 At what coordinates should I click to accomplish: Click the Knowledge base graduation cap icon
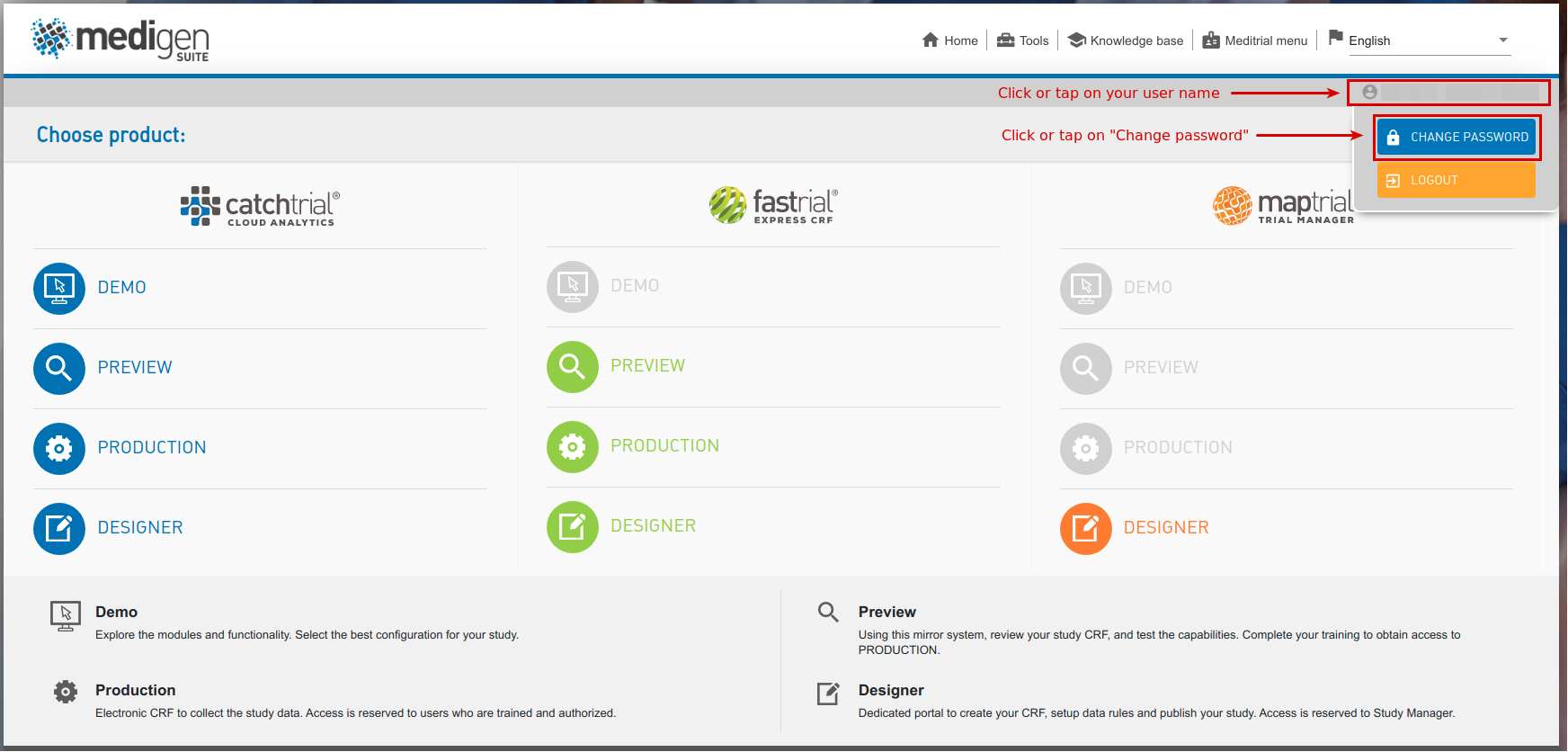[x=1076, y=40]
